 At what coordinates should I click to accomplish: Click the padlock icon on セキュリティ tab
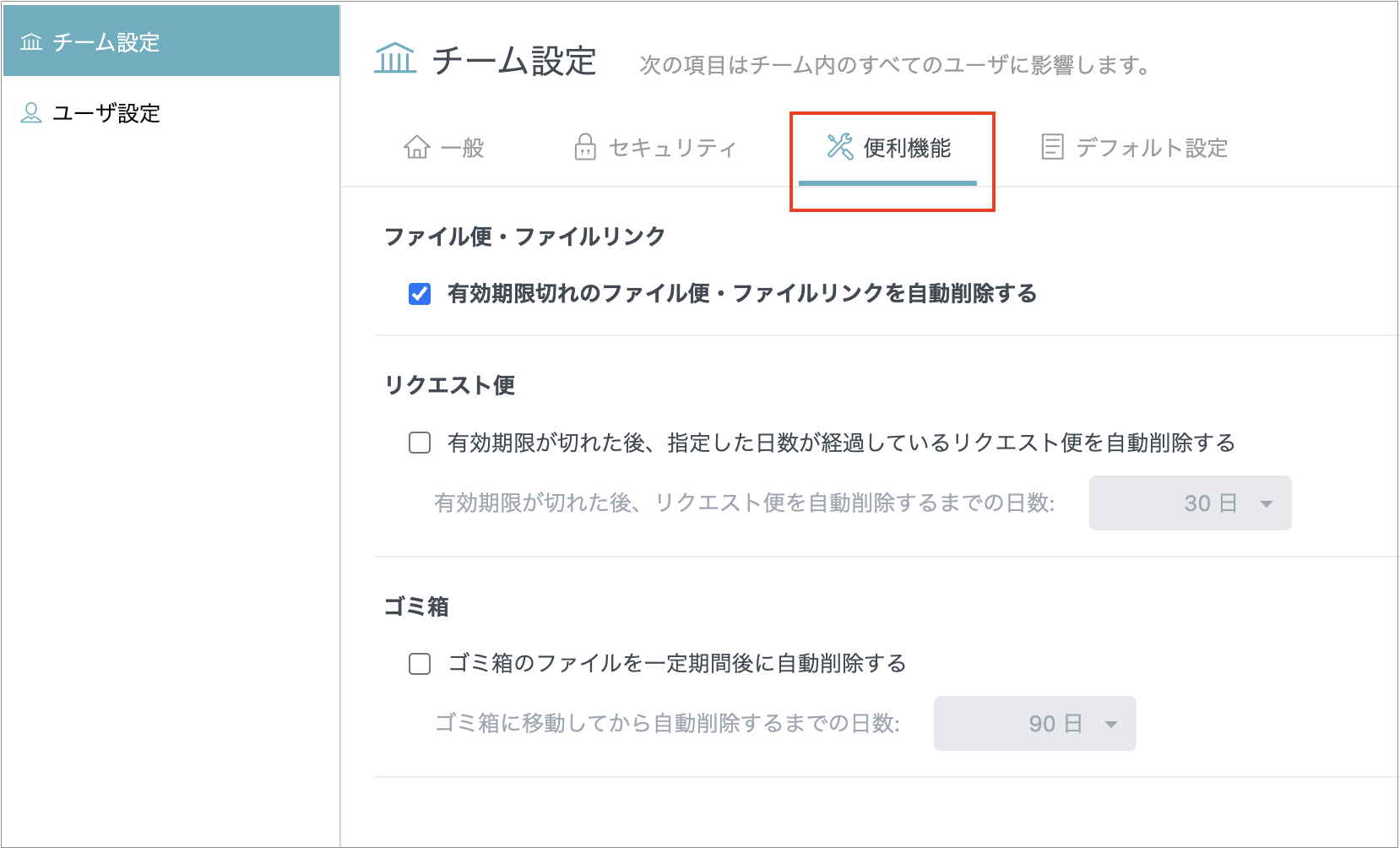(585, 147)
